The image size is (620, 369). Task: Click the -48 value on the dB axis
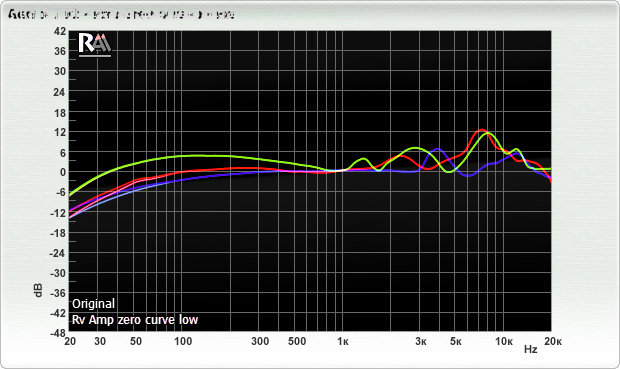58,333
